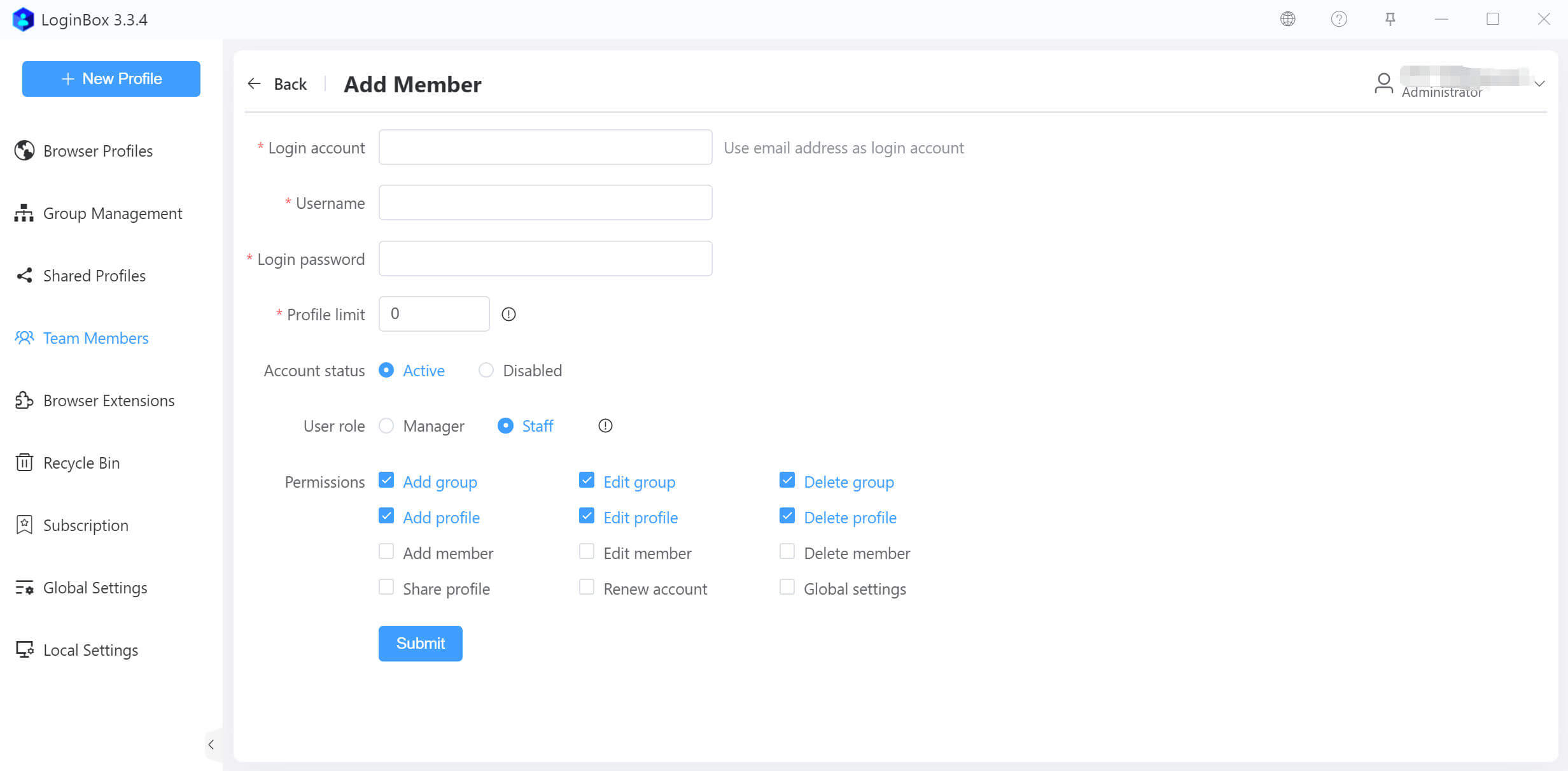Tick the Global settings permission checkbox
Viewport: 1568px width, 771px height.
pos(787,587)
